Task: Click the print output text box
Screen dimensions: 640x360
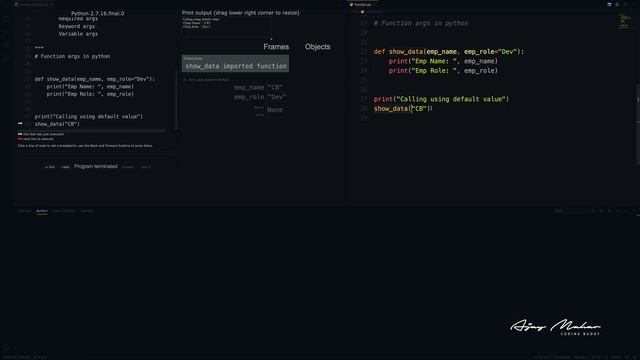Action: 227,27
